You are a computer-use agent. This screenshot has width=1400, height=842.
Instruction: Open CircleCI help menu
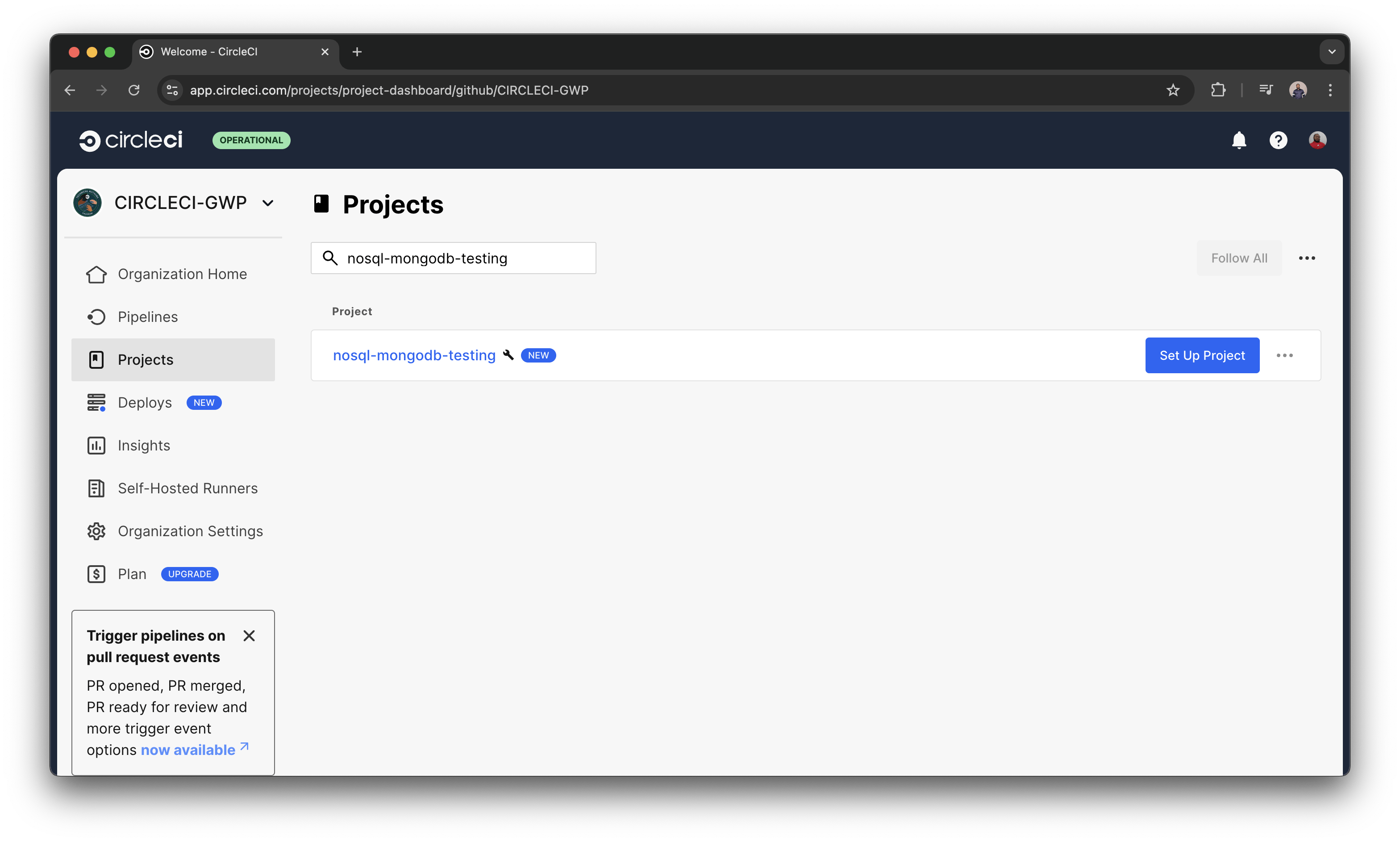(x=1278, y=140)
